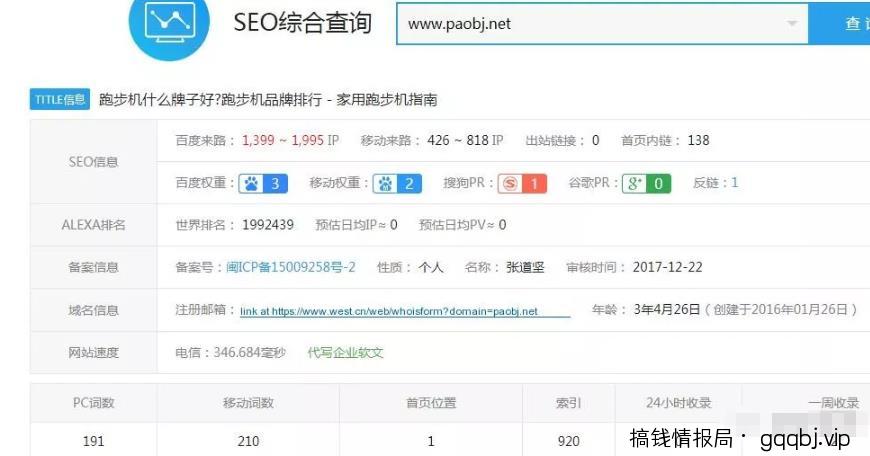Click the blue 查询 search button
870x456 pixels.
839,23
